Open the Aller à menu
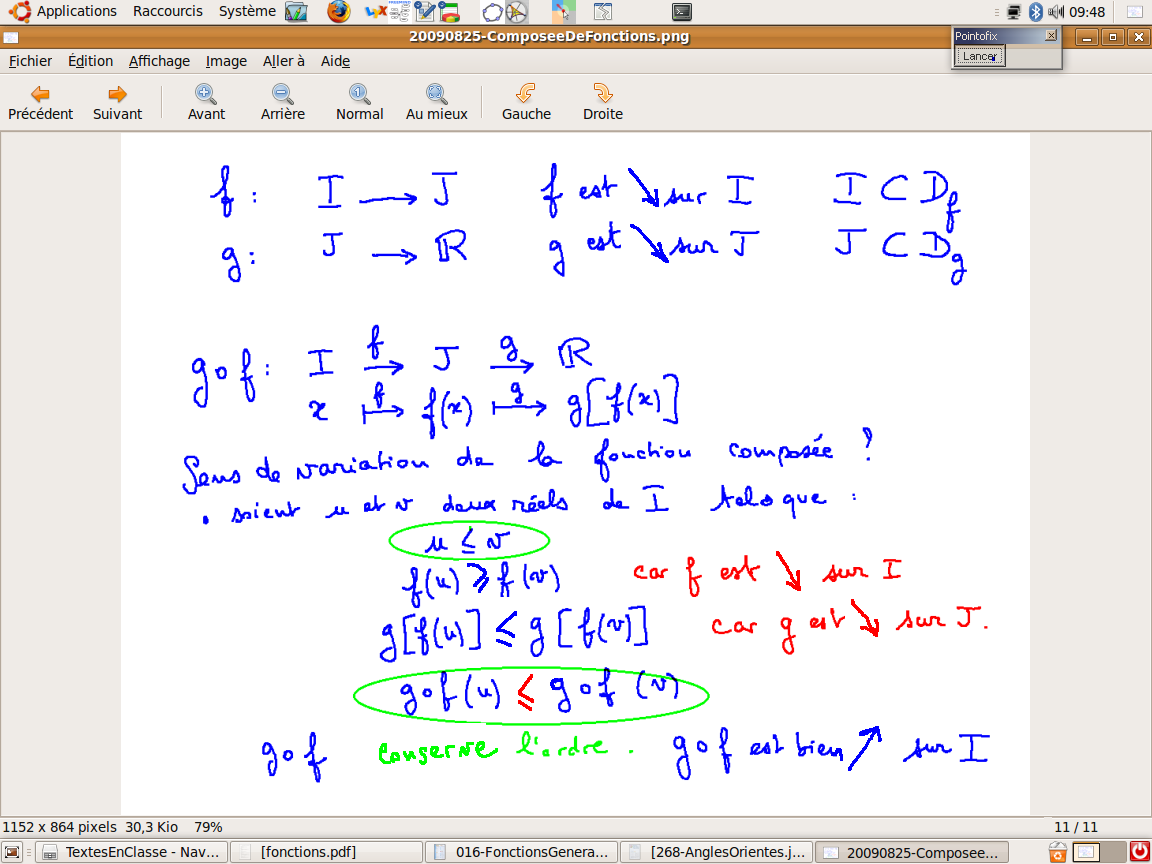 pos(284,61)
